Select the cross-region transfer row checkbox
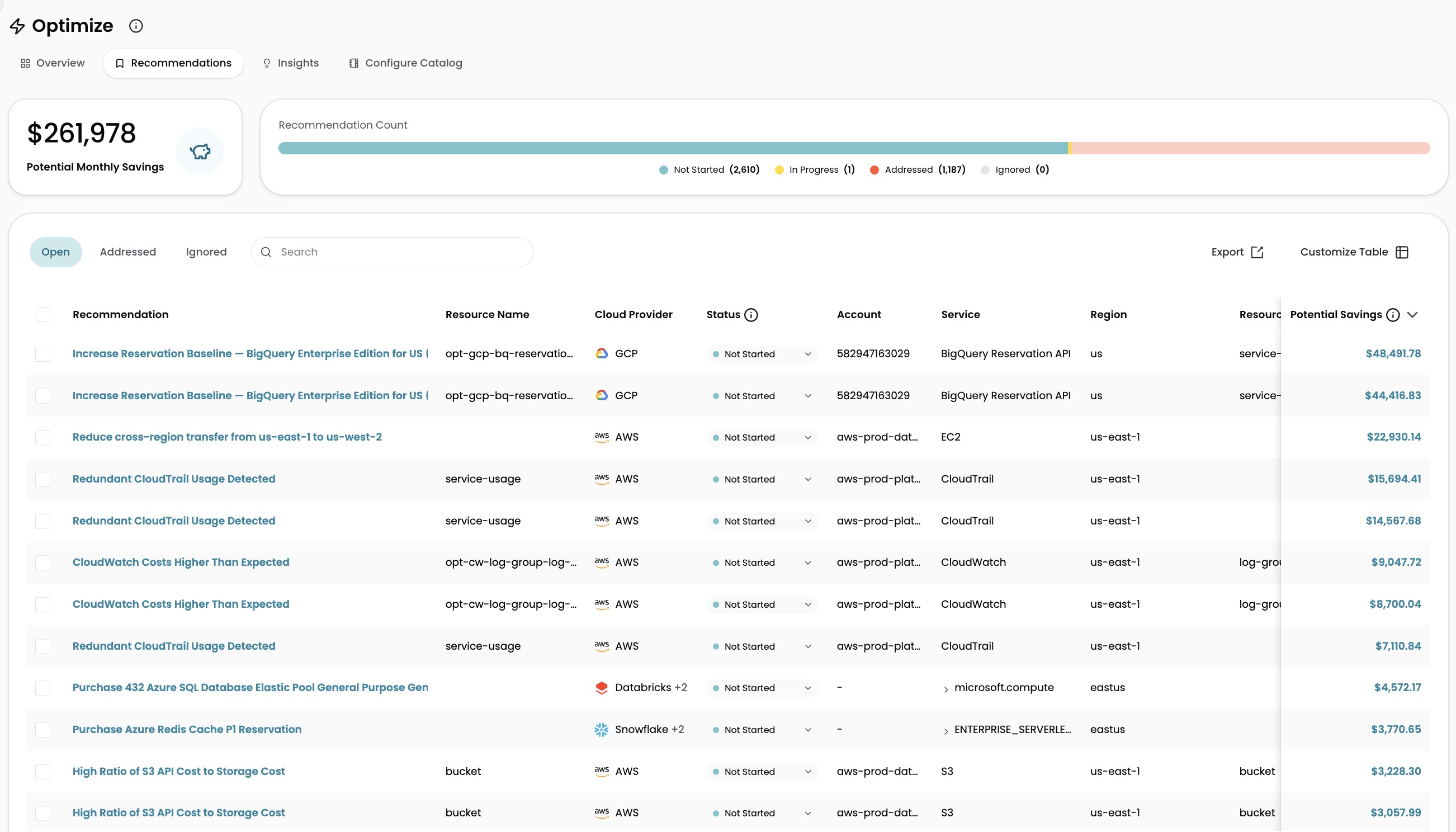 pos(43,438)
